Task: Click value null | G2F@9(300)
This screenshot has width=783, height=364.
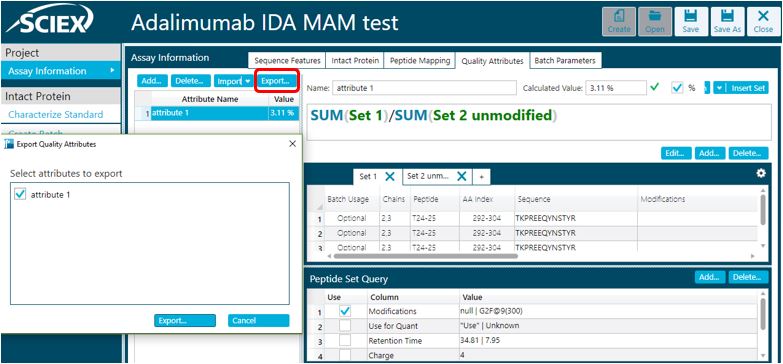Action: pos(491,311)
